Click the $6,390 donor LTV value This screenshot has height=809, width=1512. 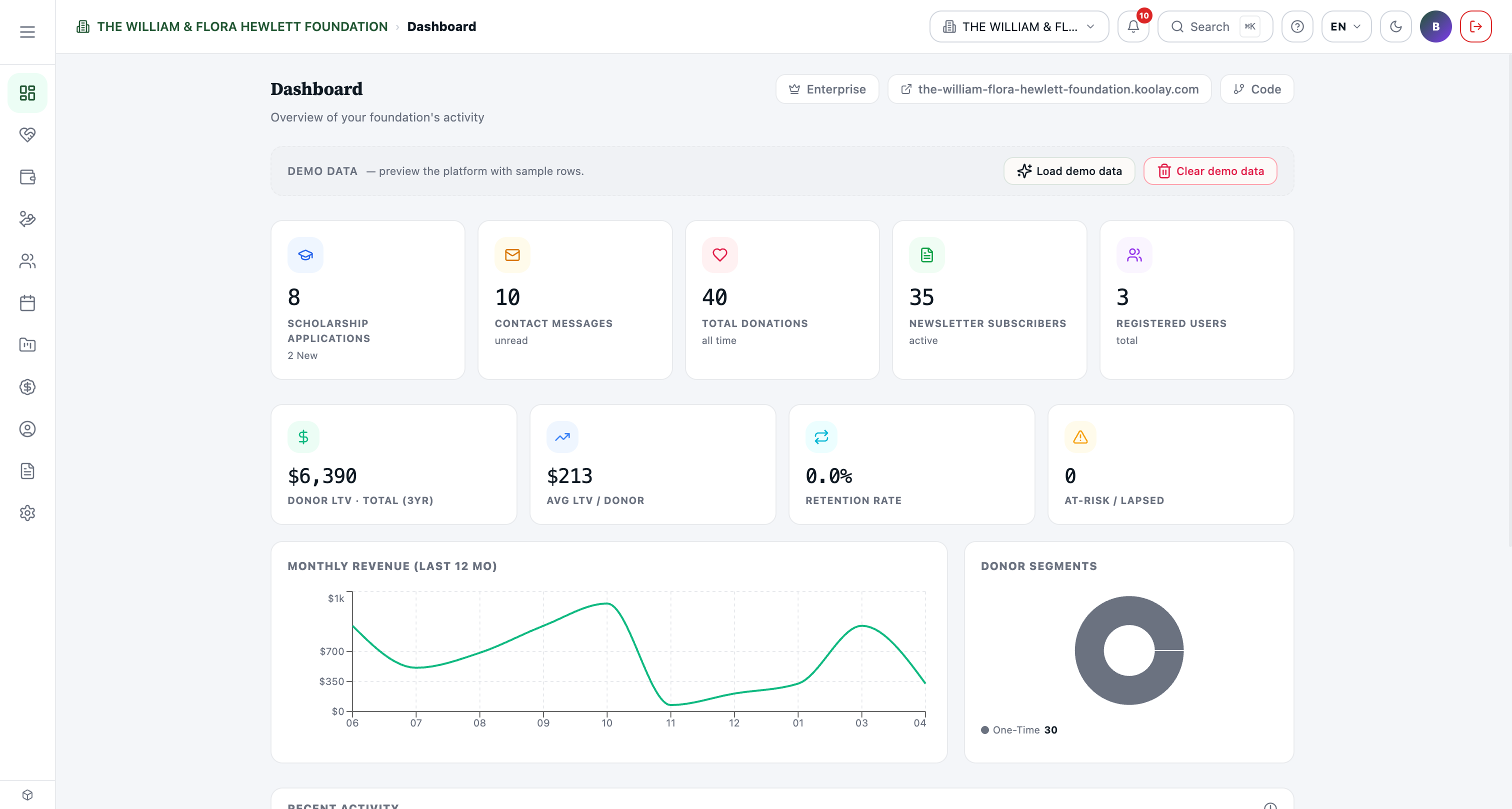[322, 475]
